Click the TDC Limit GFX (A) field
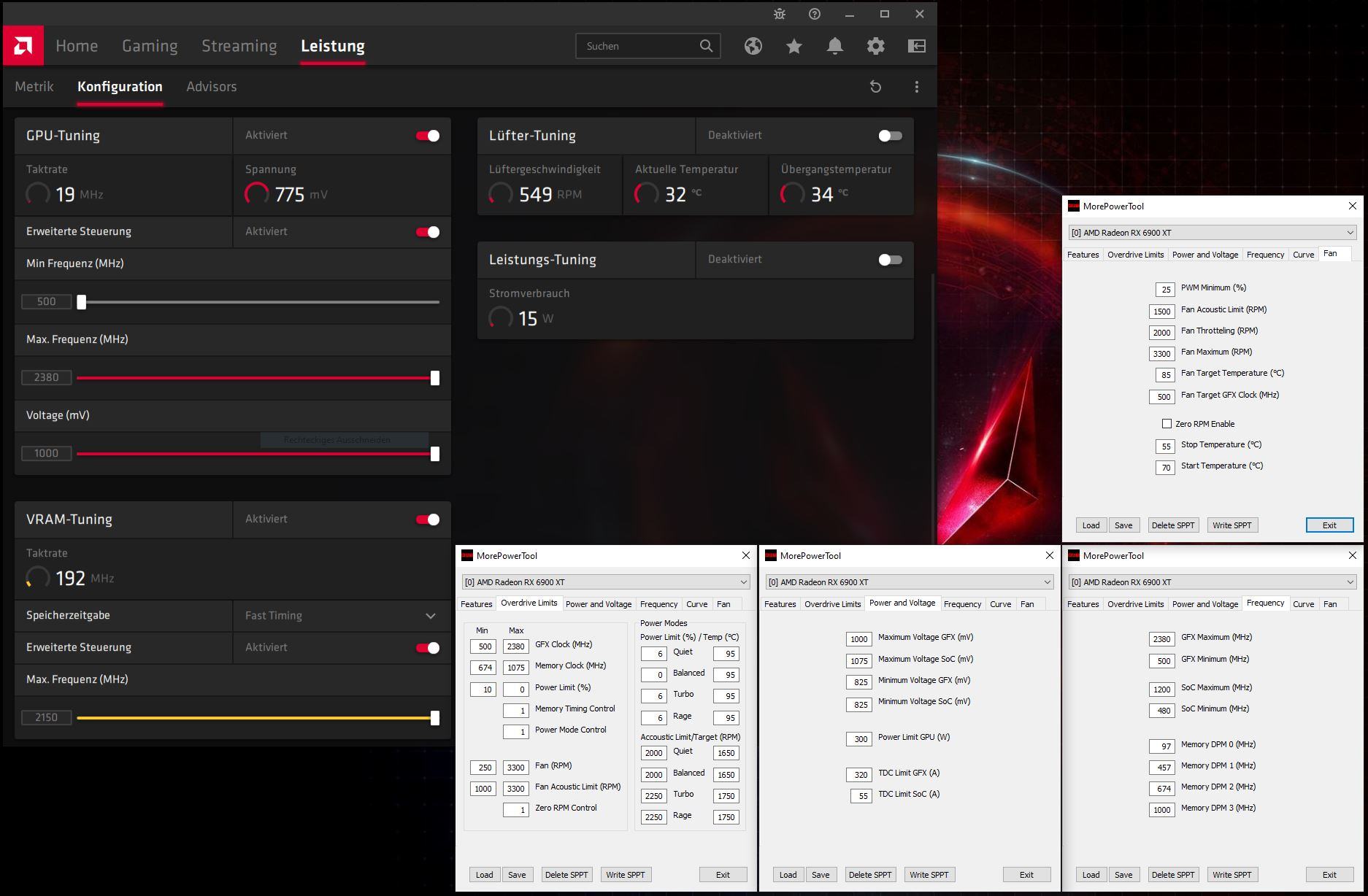Screen dimensions: 1368x896 click(x=859, y=775)
